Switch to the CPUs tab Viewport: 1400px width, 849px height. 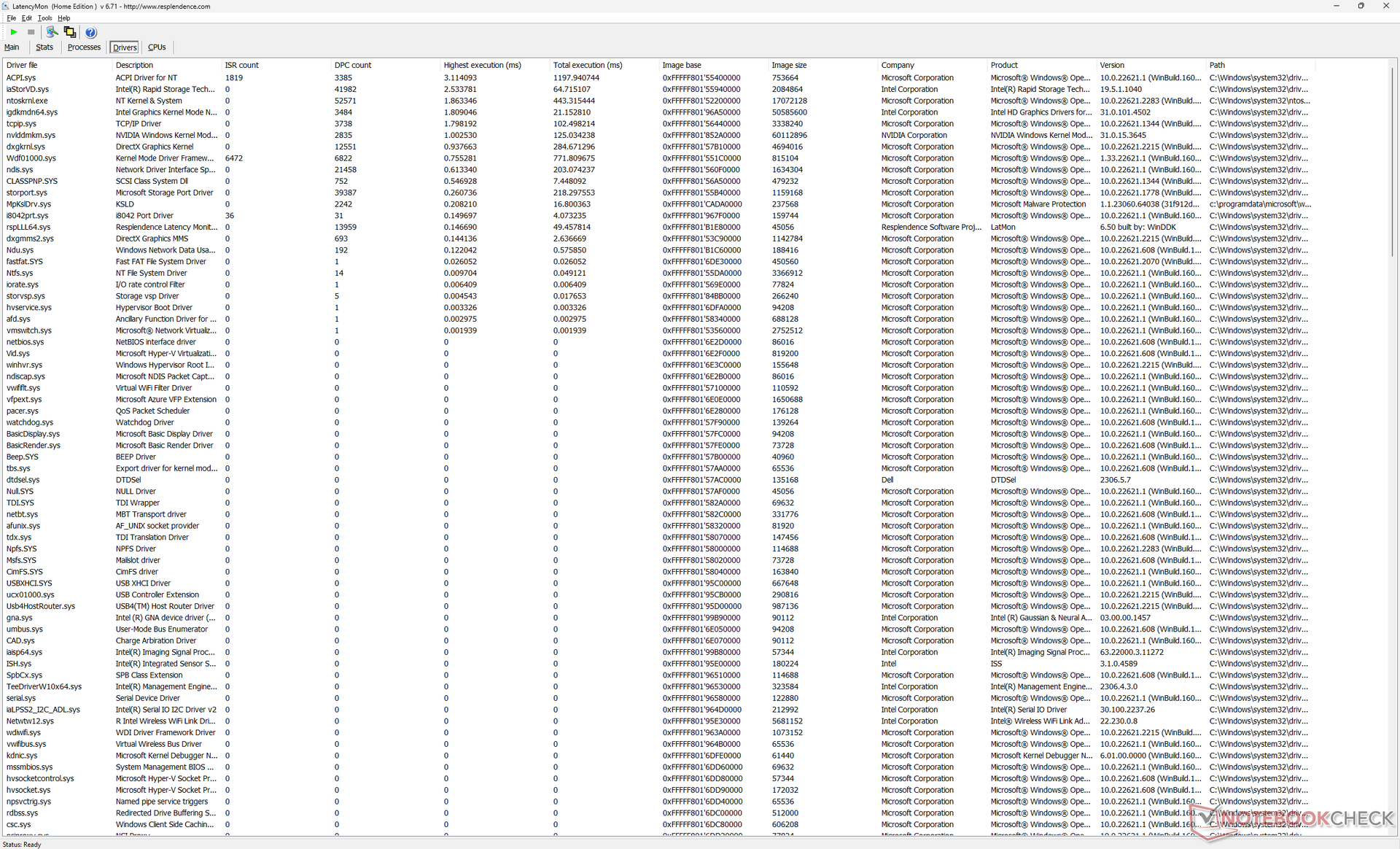(x=157, y=47)
